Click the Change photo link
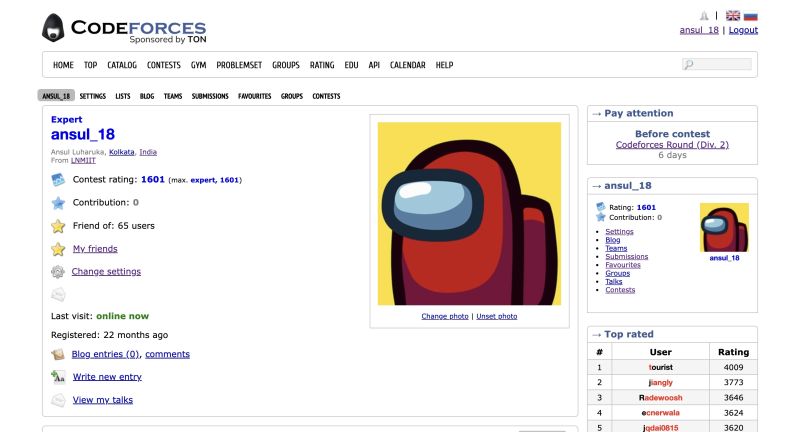This screenshot has height=432, width=800. tap(445, 316)
